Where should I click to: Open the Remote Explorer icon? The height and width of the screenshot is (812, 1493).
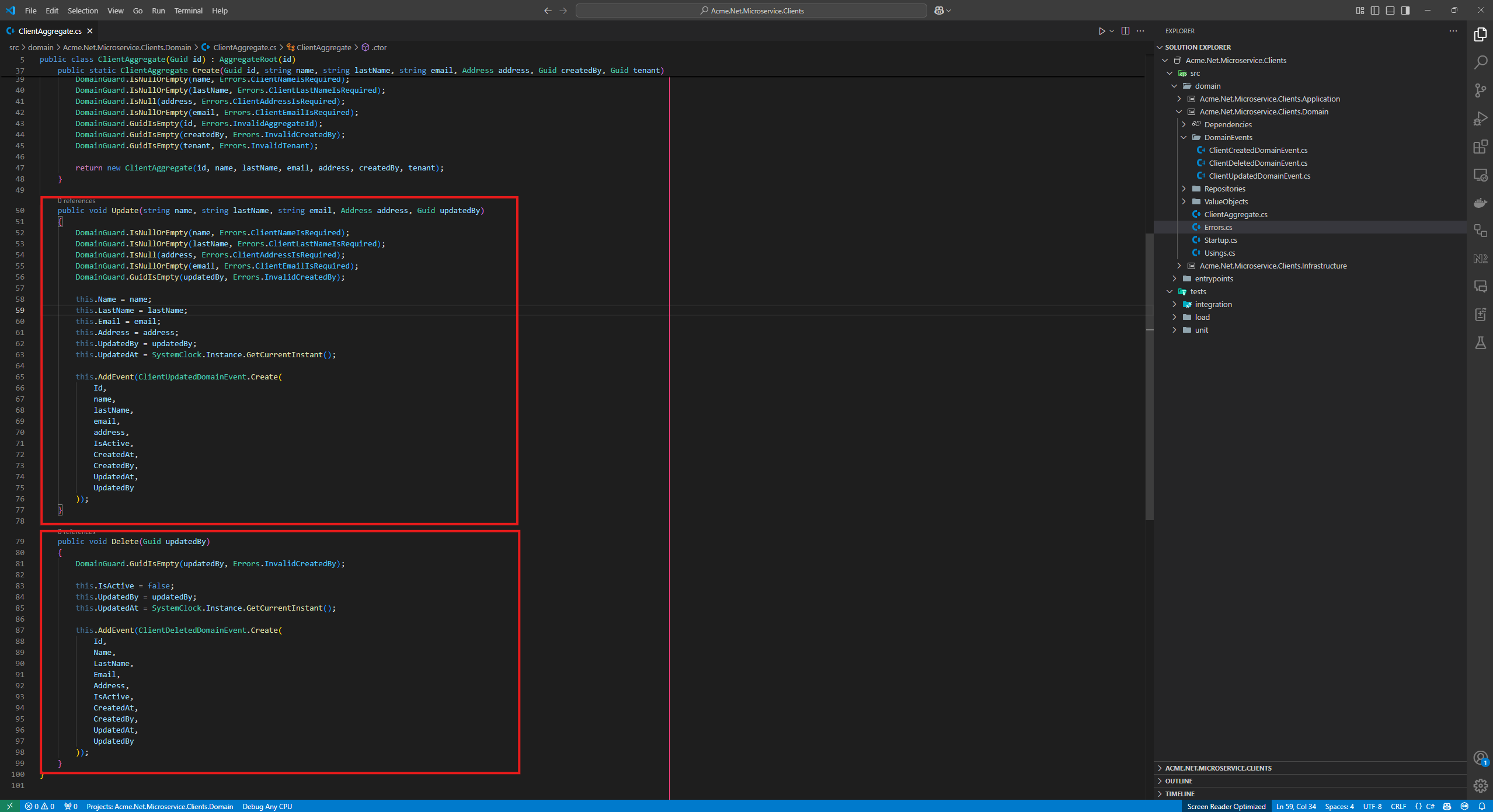(1480, 175)
